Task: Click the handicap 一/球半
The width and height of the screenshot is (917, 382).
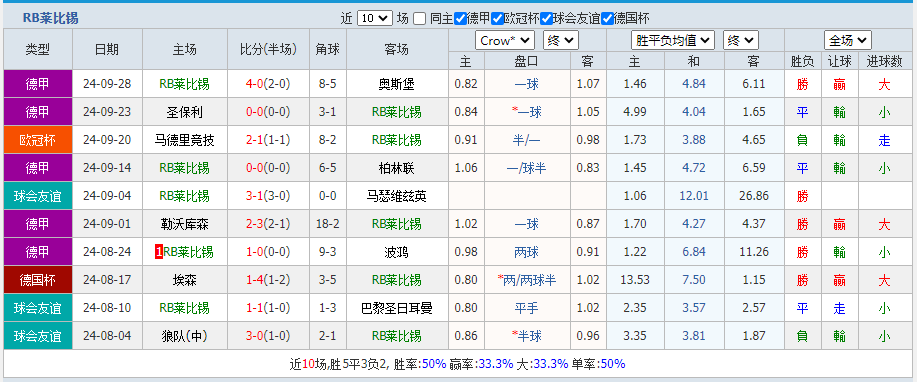Action: click(x=527, y=168)
